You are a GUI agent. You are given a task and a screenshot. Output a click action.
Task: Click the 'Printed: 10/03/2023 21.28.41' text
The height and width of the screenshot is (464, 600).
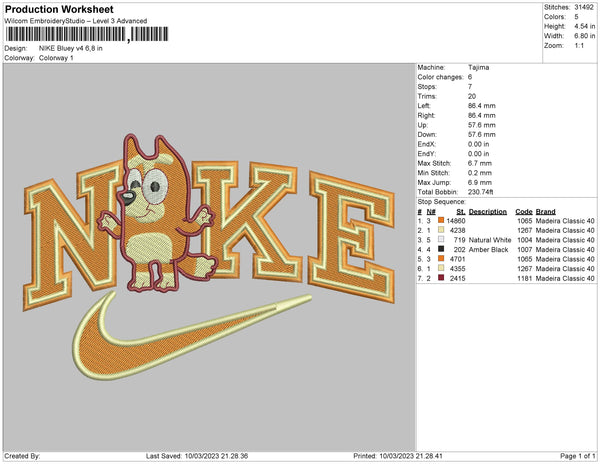point(398,456)
